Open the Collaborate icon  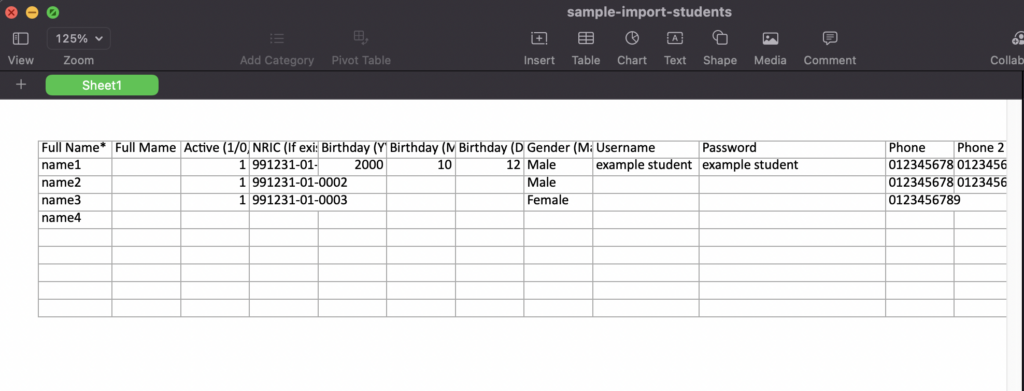[x=1017, y=39]
